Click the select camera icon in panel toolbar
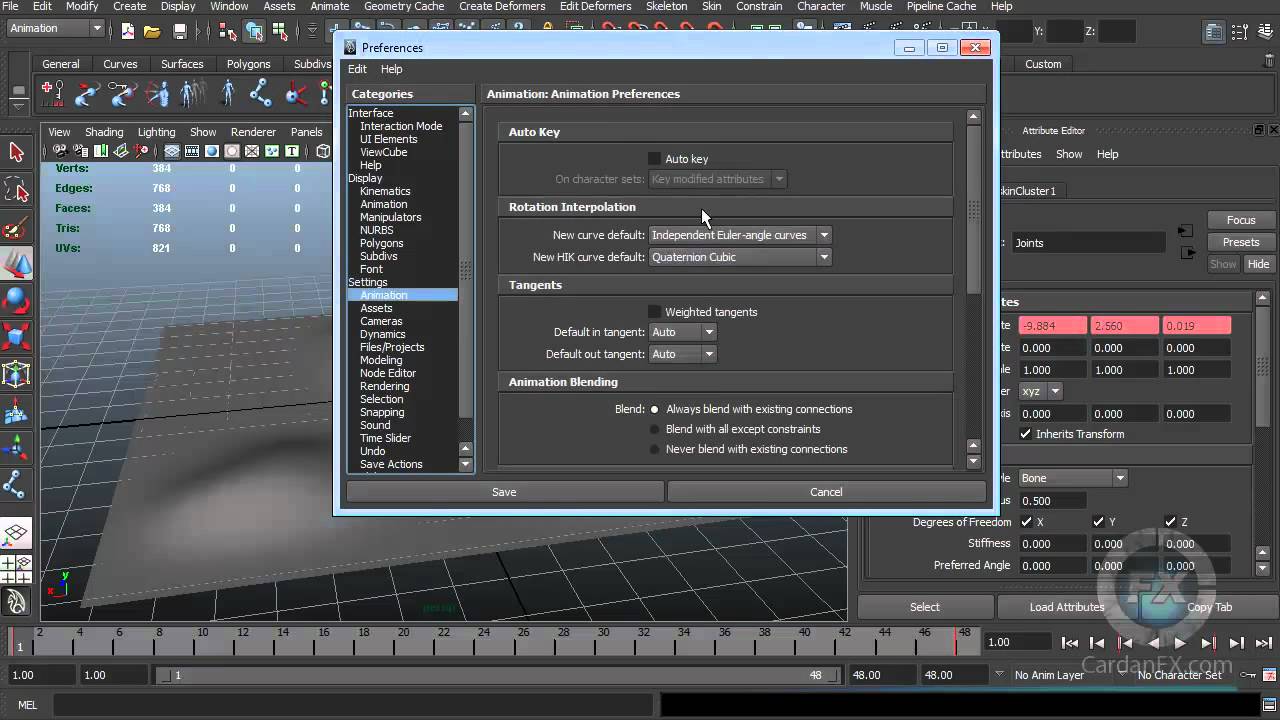Screen dimensions: 1280x720 [x=60, y=151]
